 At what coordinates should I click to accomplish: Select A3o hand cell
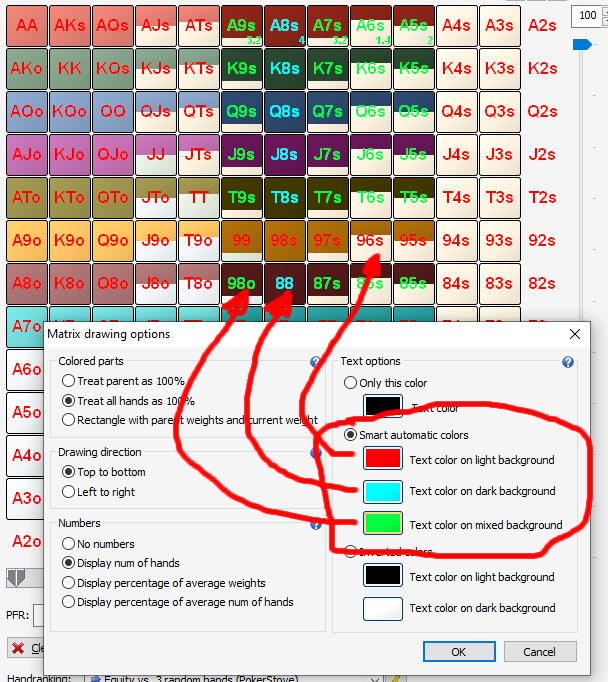[x=25, y=499]
